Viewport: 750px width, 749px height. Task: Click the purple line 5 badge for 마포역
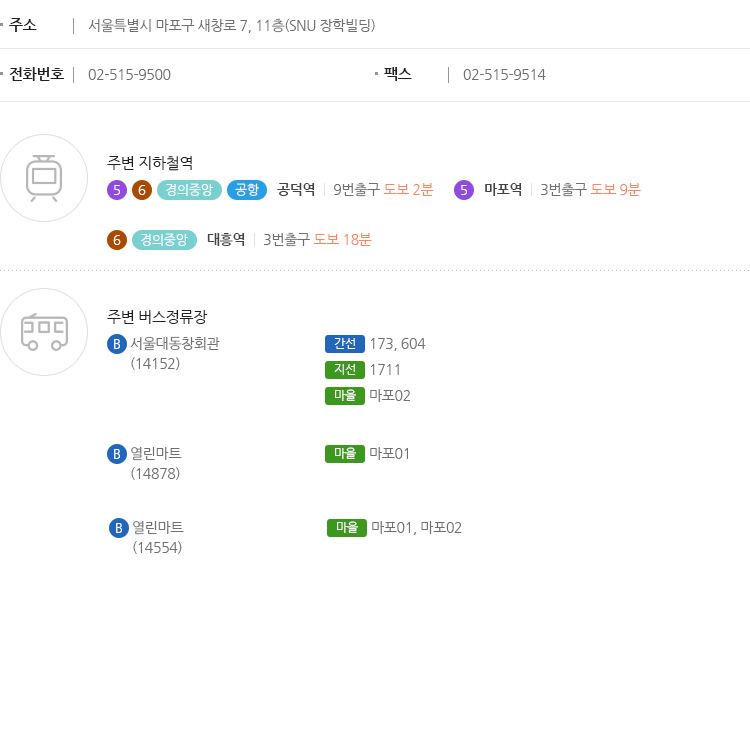(x=463, y=190)
